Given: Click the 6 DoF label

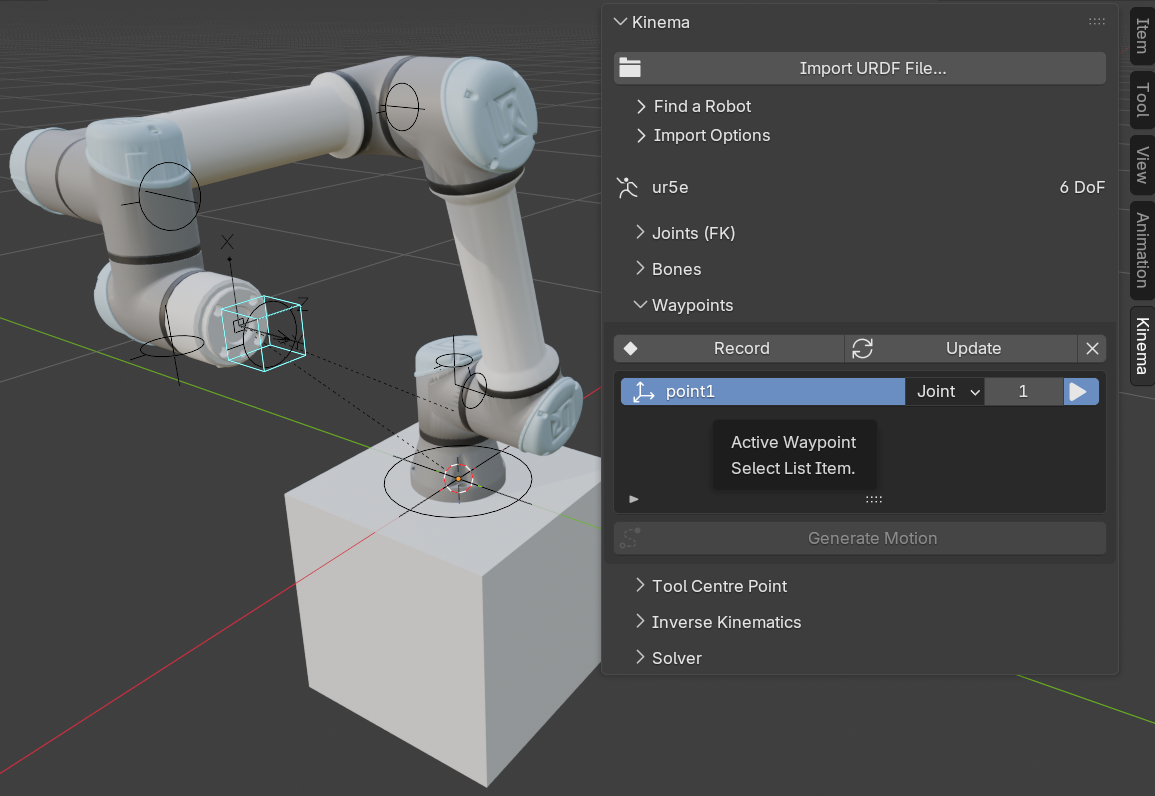Looking at the screenshot, I should point(1082,188).
